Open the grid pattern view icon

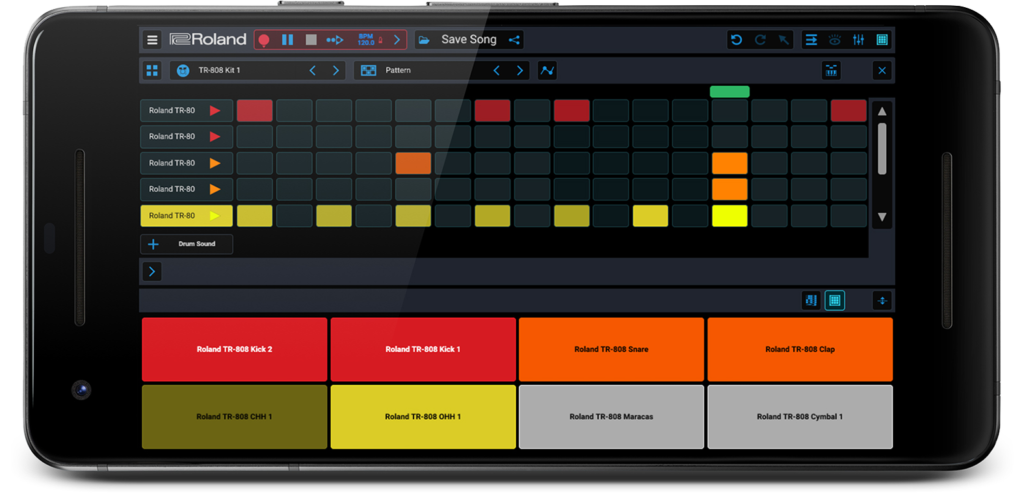point(882,40)
